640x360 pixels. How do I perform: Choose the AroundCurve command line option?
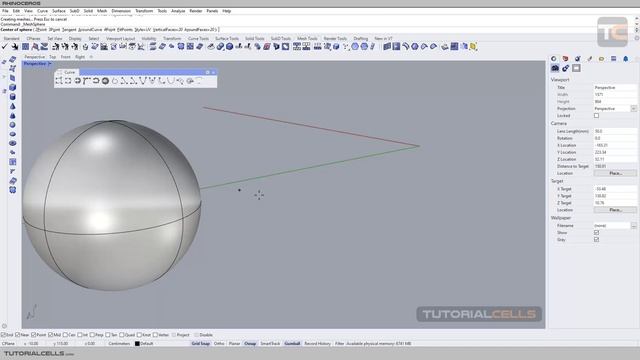coord(90,29)
